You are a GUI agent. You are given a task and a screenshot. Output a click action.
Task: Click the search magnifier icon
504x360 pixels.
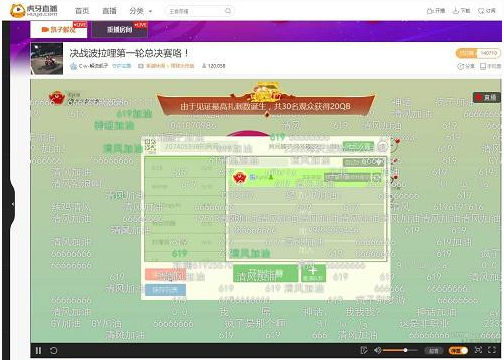click(228, 11)
